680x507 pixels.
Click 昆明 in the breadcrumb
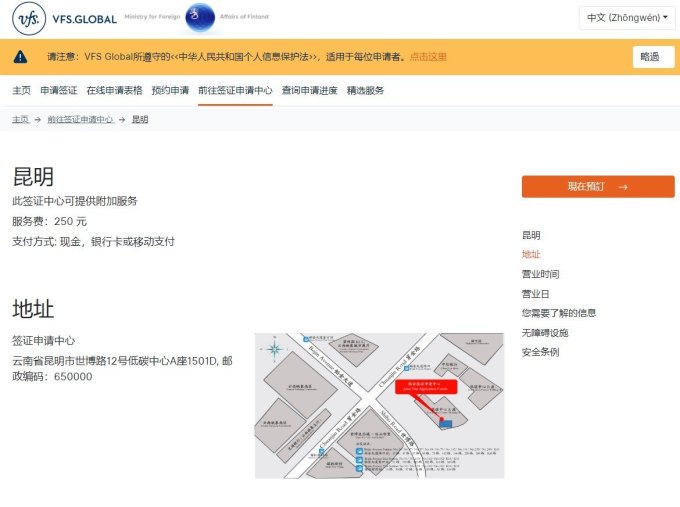[x=140, y=119]
